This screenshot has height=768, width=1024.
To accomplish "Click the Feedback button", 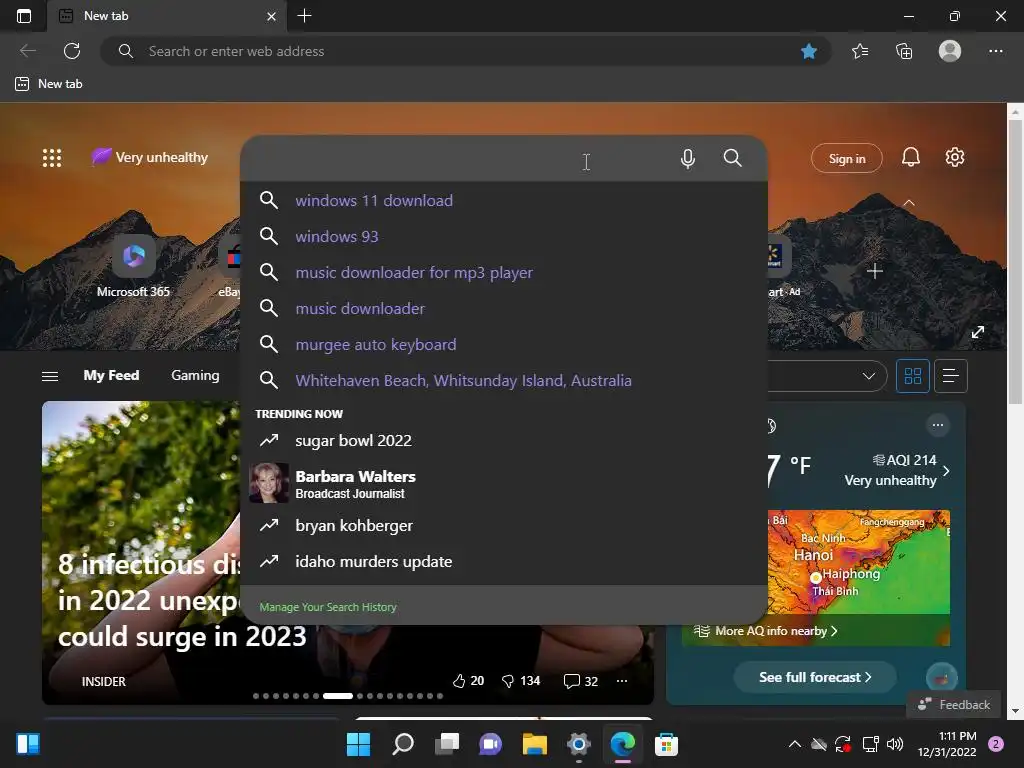I will pyautogui.click(x=953, y=705).
